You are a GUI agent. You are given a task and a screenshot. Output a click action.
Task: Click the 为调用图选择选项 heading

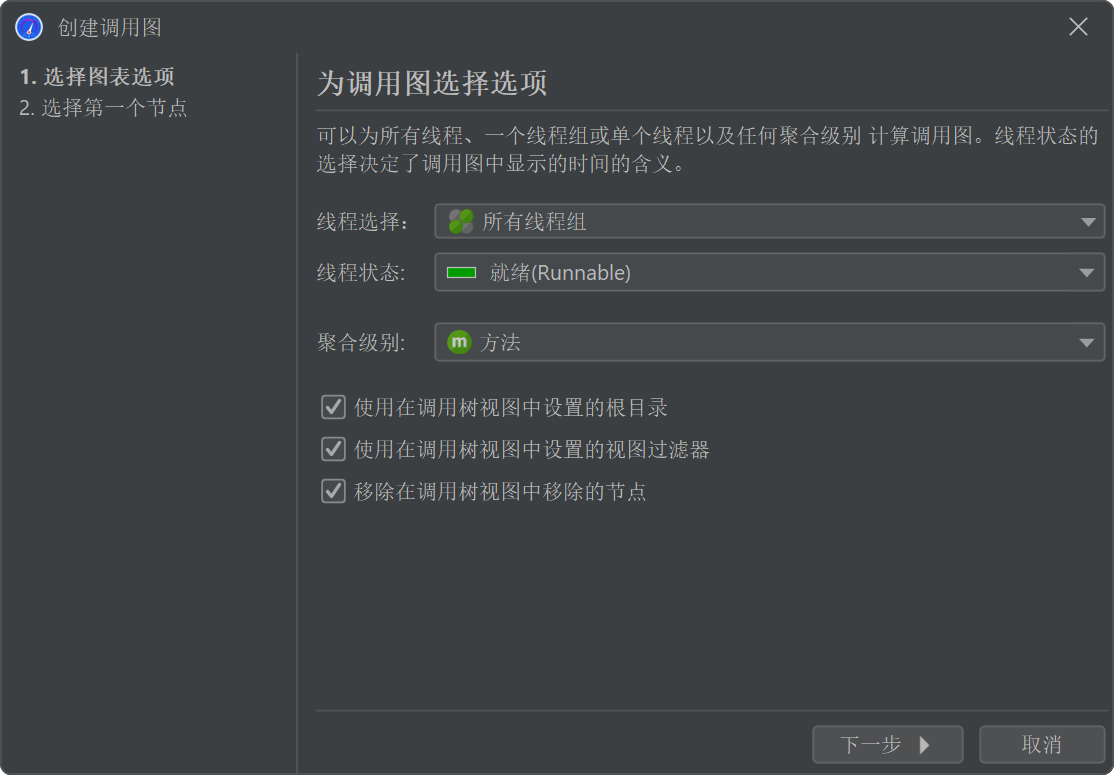(x=432, y=84)
